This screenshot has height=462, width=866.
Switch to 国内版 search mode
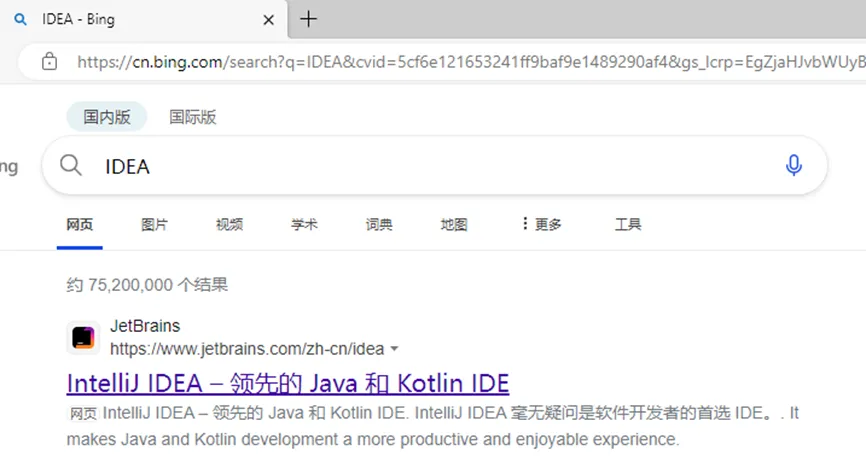coord(107,117)
